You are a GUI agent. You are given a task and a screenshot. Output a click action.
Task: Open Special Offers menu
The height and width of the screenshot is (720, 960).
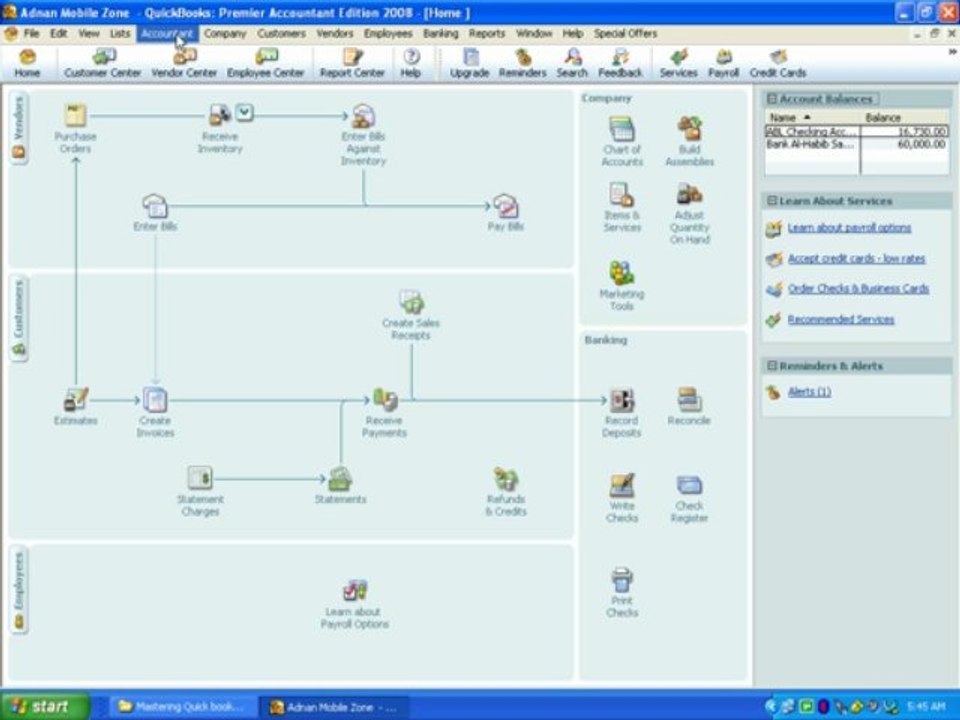pos(625,33)
